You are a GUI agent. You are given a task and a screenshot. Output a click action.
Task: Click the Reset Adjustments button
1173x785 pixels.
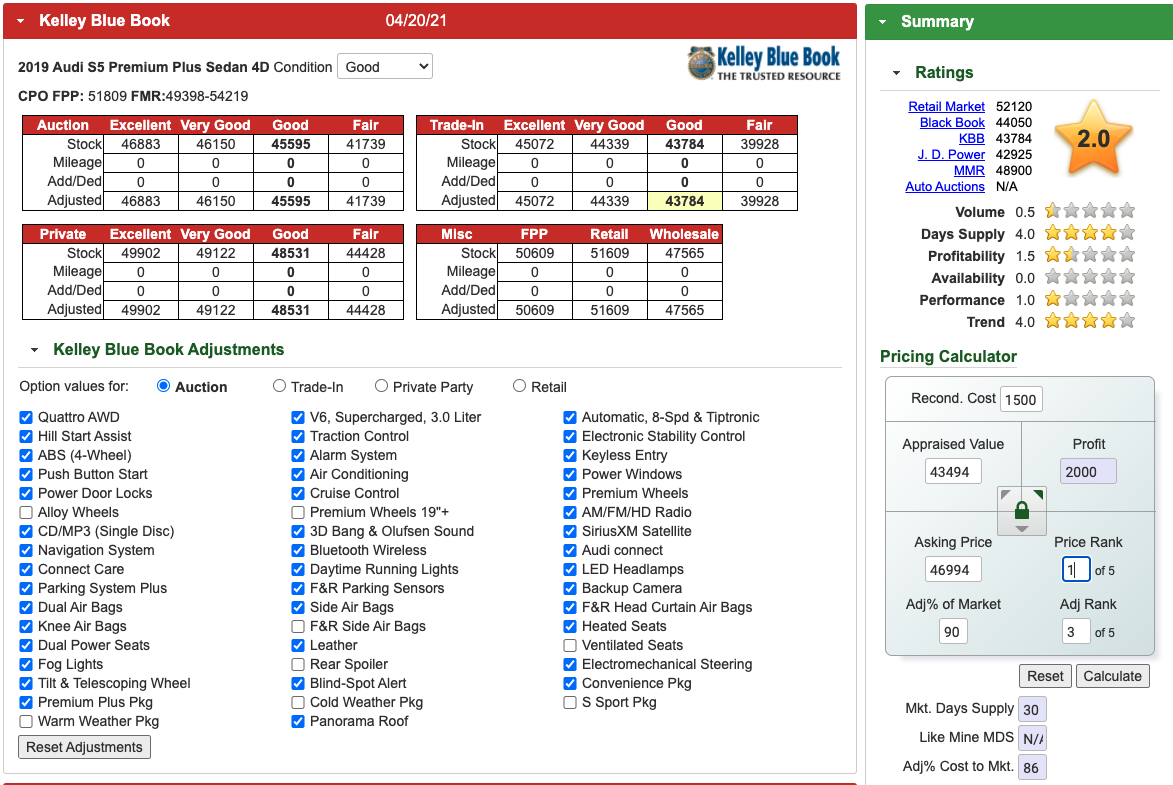(x=84, y=746)
